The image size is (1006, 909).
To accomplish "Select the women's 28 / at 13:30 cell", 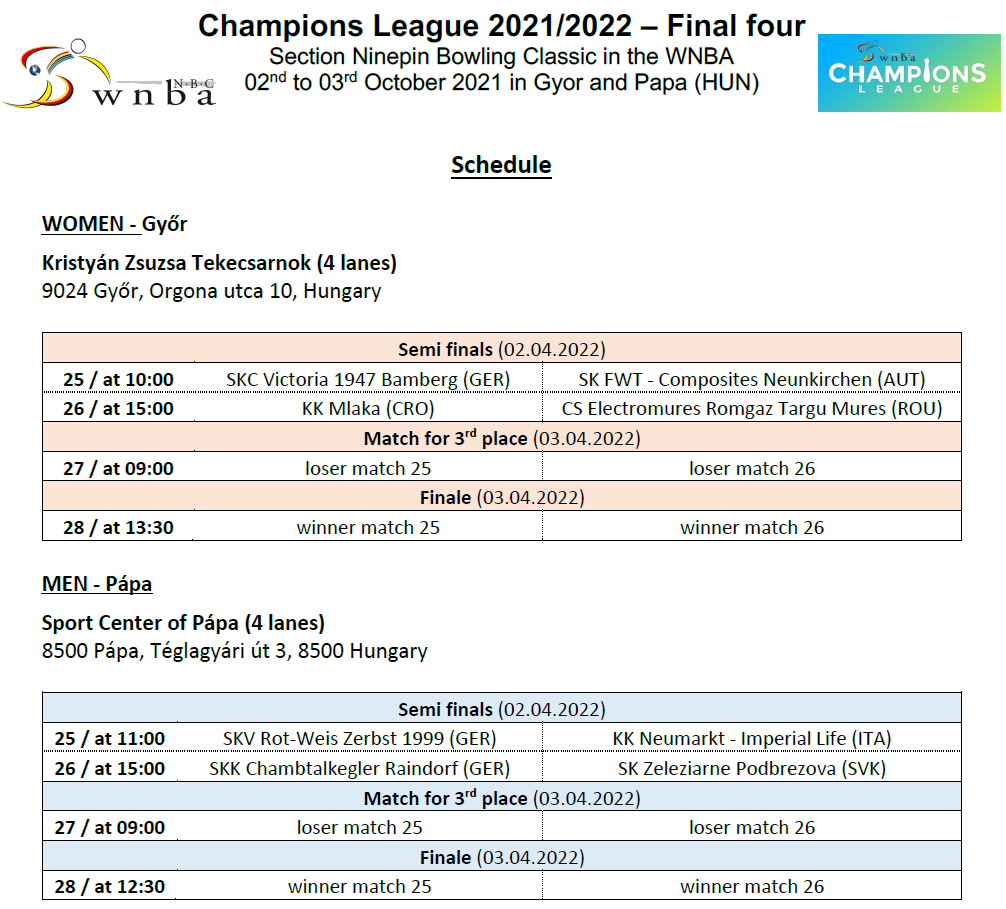I will click(x=118, y=527).
